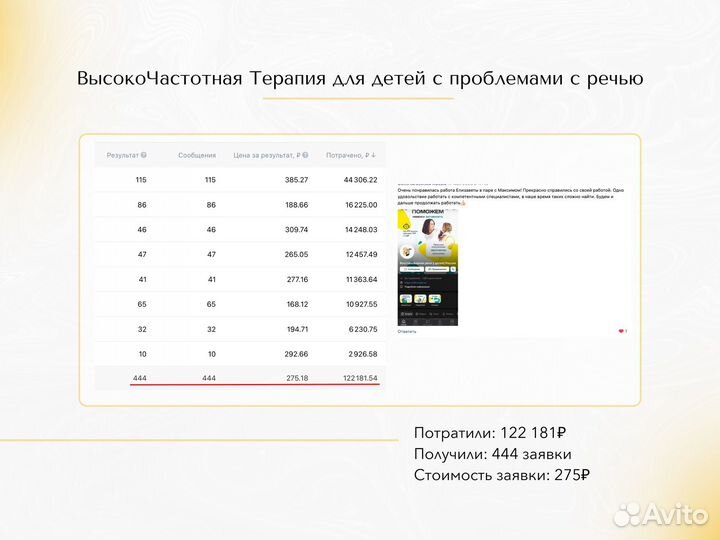Click the price value 309.74
The width and height of the screenshot is (720, 540).
(296, 230)
